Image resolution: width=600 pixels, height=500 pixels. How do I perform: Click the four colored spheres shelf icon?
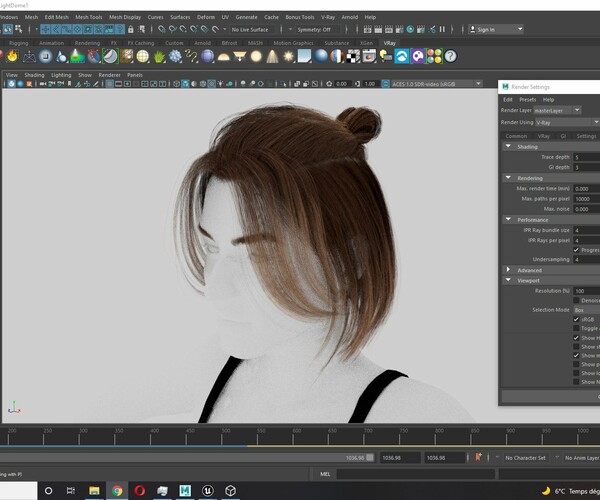pos(434,56)
